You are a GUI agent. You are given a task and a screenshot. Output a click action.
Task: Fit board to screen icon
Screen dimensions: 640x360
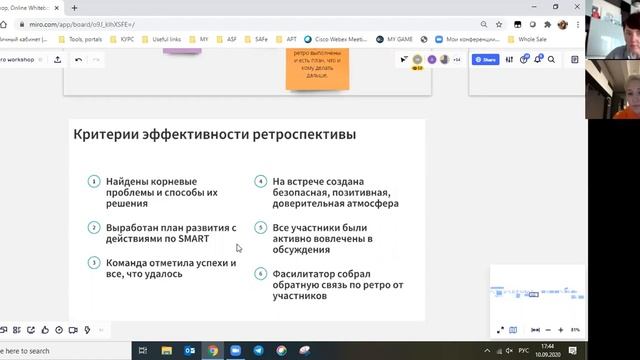click(x=535, y=330)
